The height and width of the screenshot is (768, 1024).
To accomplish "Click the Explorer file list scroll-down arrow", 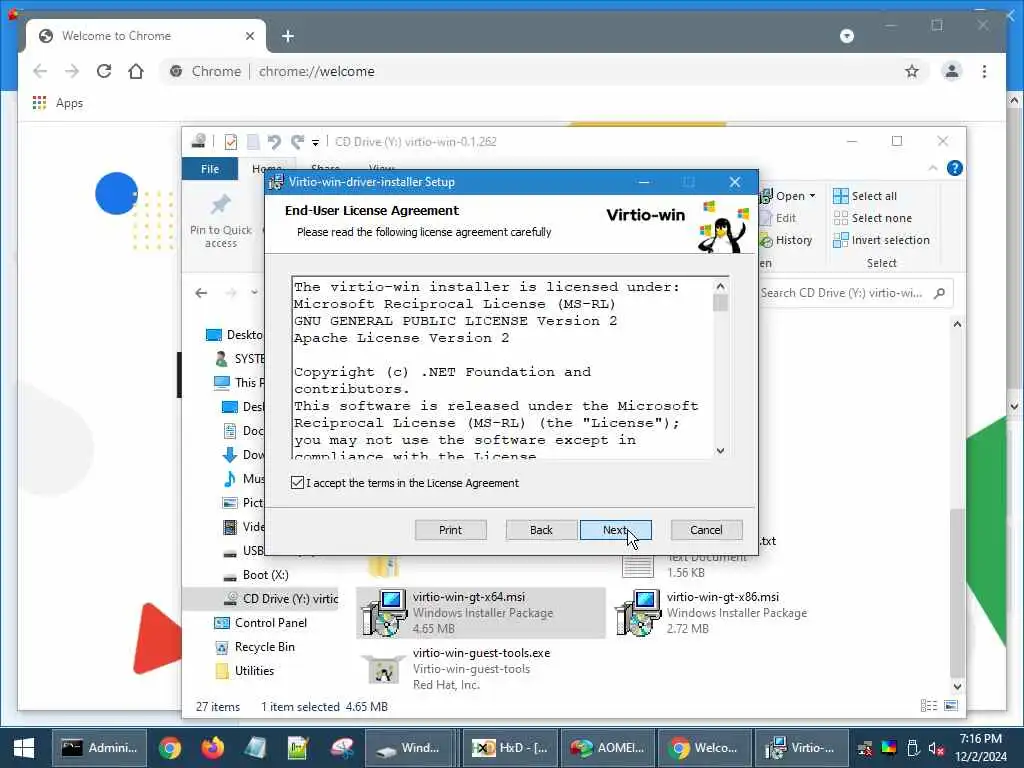I will click(x=957, y=686).
